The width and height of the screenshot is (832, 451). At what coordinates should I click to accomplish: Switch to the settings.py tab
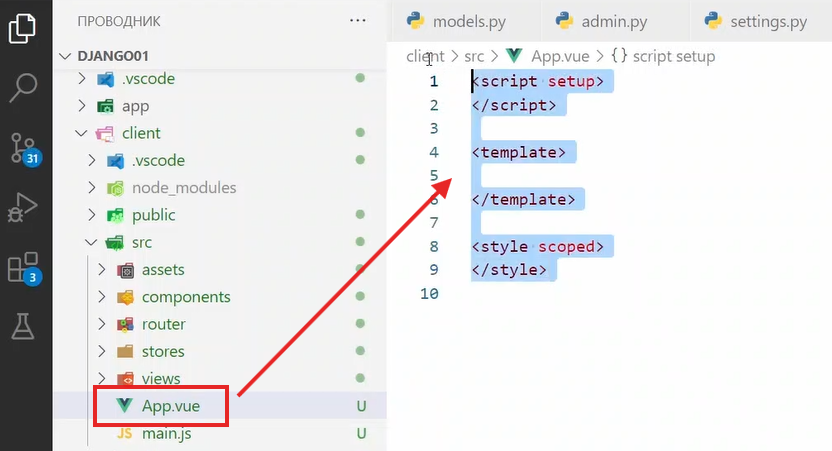pos(769,21)
